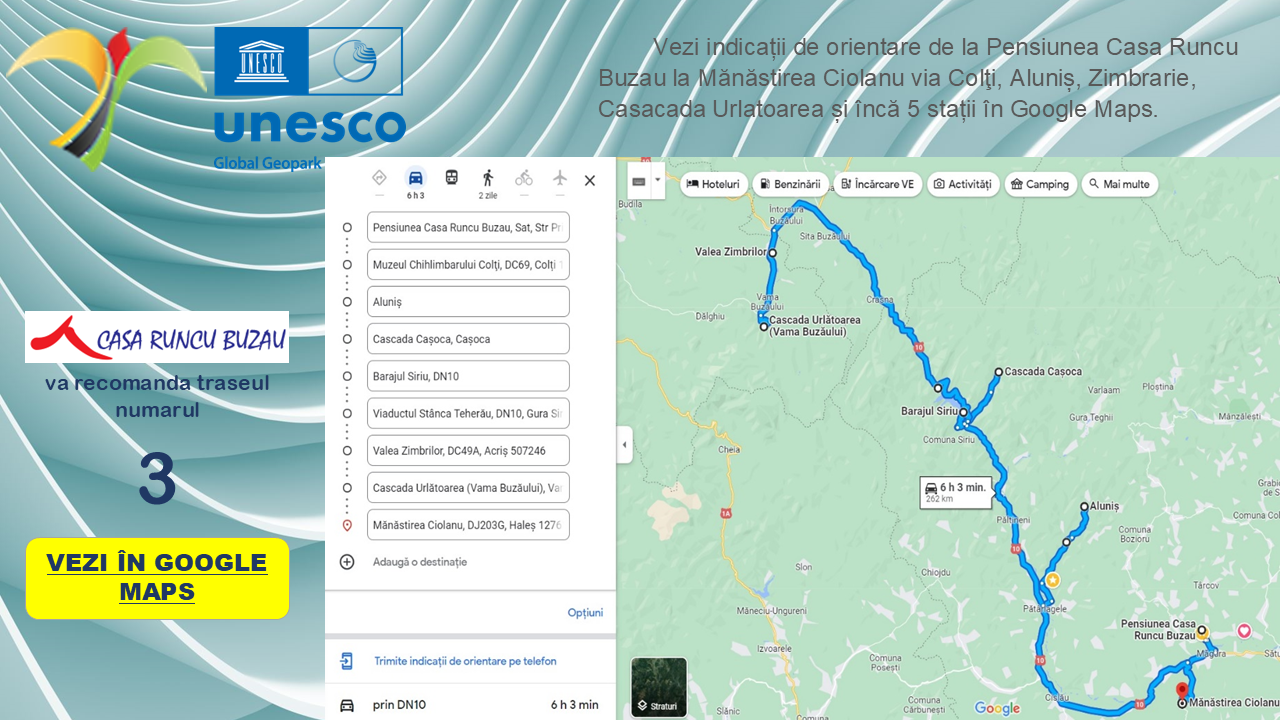1280x720 pixels.
Task: Edit the Aluniș destination field
Action: [x=468, y=302]
